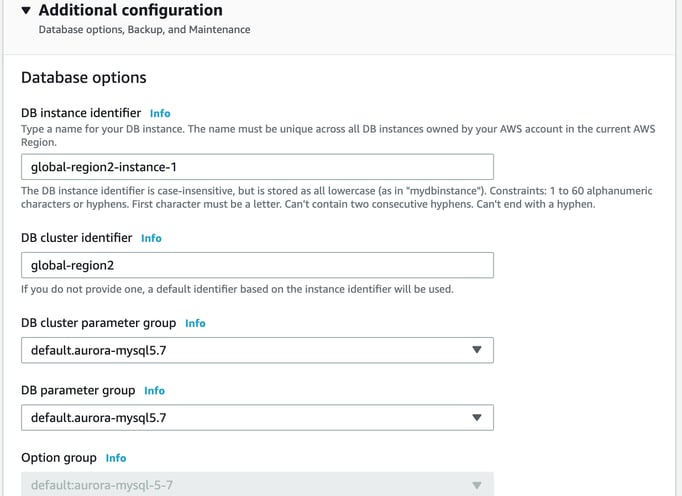Viewport: 682px width, 496px height.
Task: Click the DB cluster identifier label
Action: (77, 238)
